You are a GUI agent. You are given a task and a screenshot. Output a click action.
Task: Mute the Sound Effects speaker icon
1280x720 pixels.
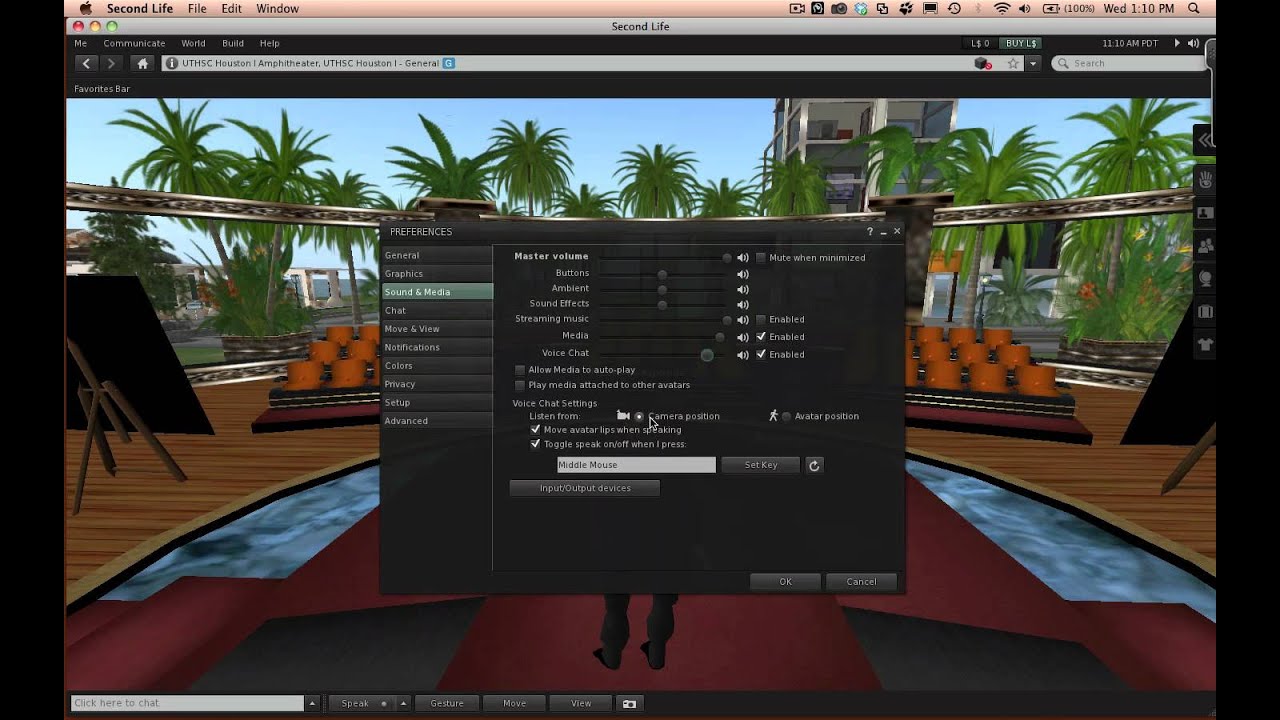(743, 305)
